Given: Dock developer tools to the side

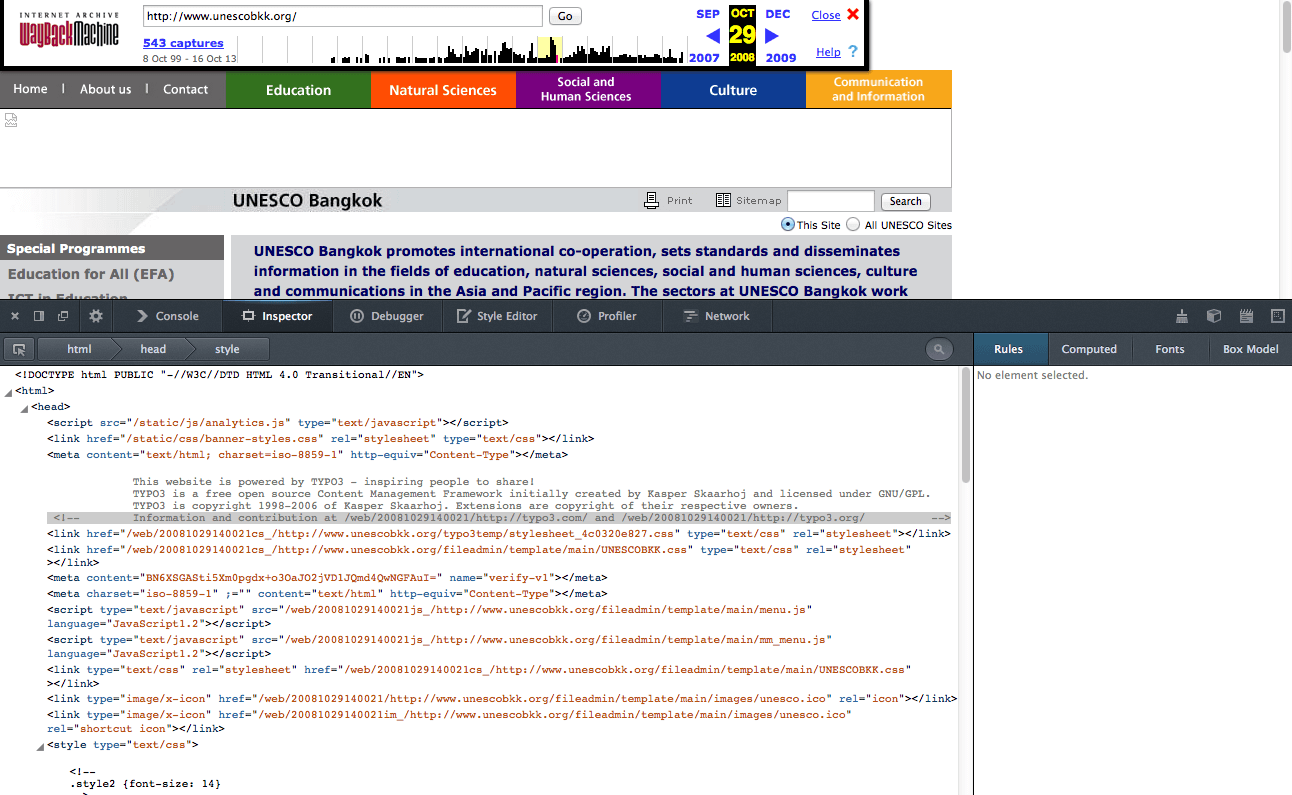Looking at the screenshot, I should click(x=39, y=316).
